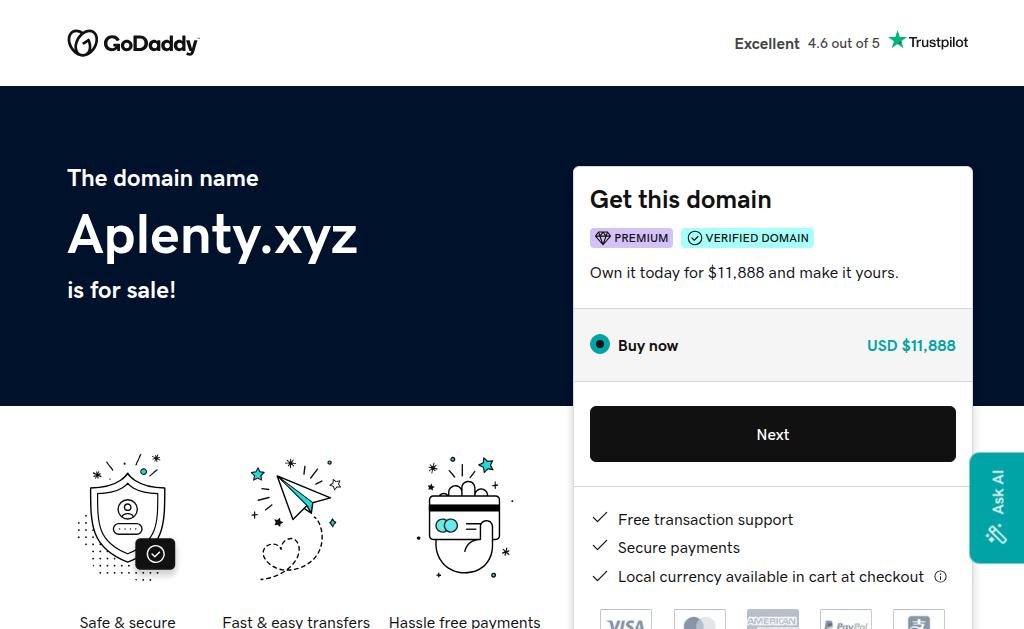
Task: Click the American Express card icon
Action: pyautogui.click(x=773, y=621)
